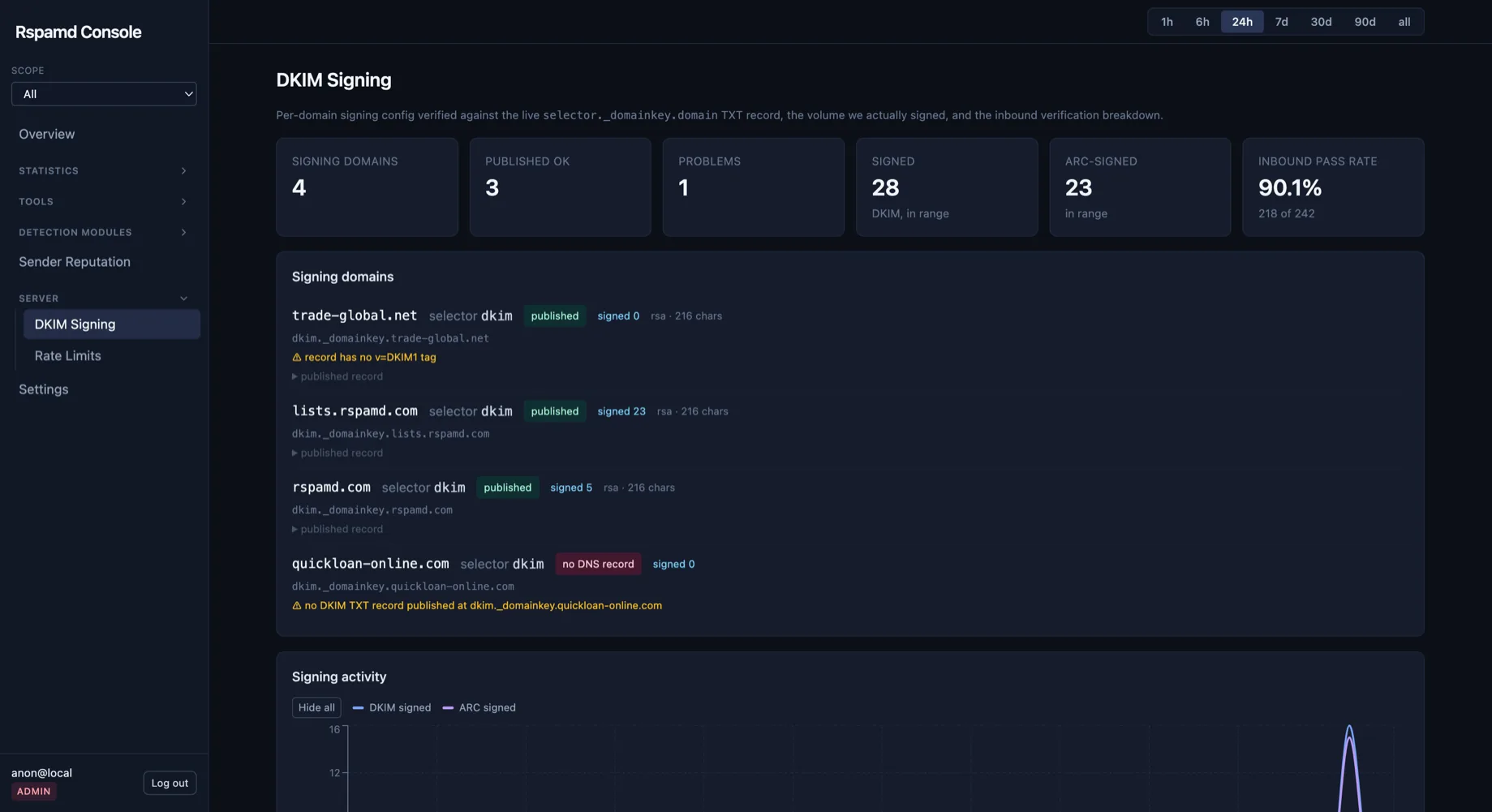Click the Log out button
Image resolution: width=1492 pixels, height=812 pixels.
170,784
